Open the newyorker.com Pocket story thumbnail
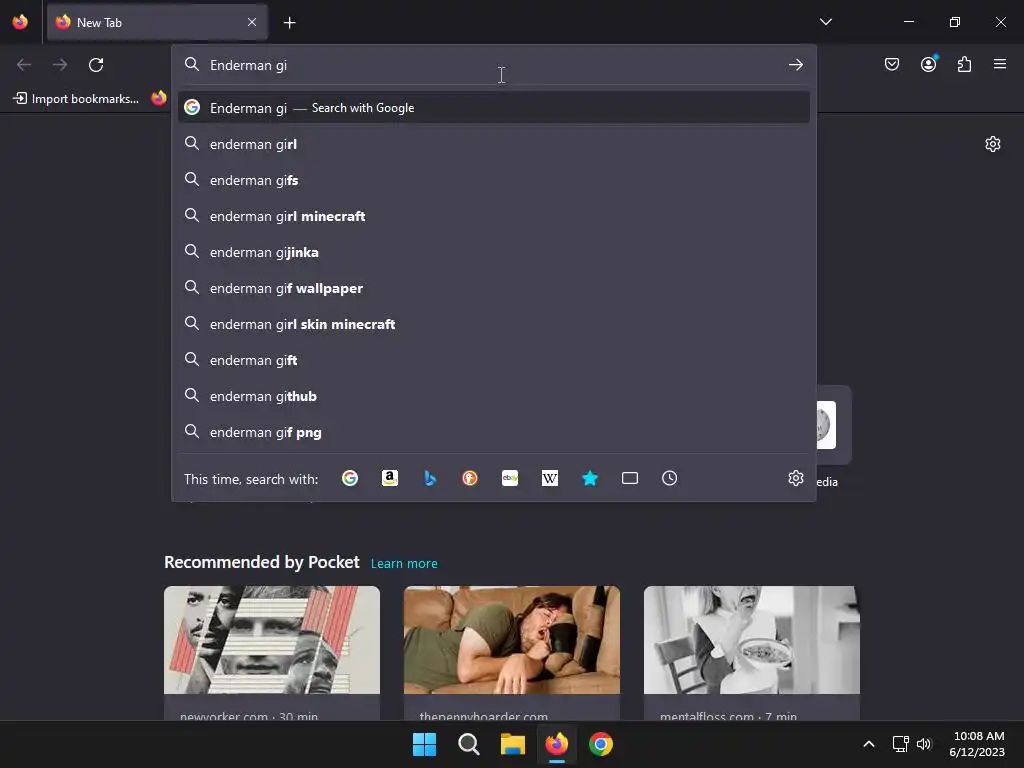Image resolution: width=1024 pixels, height=768 pixels. tap(272, 640)
